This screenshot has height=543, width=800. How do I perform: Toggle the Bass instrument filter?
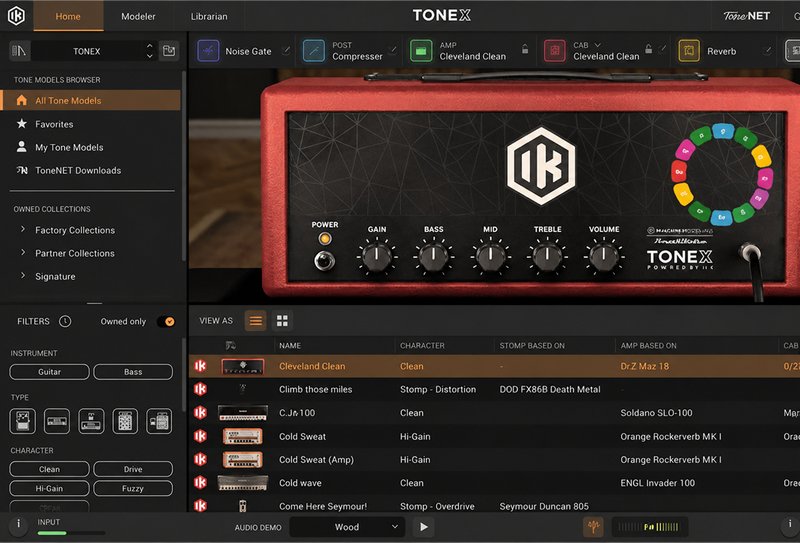[x=133, y=372]
